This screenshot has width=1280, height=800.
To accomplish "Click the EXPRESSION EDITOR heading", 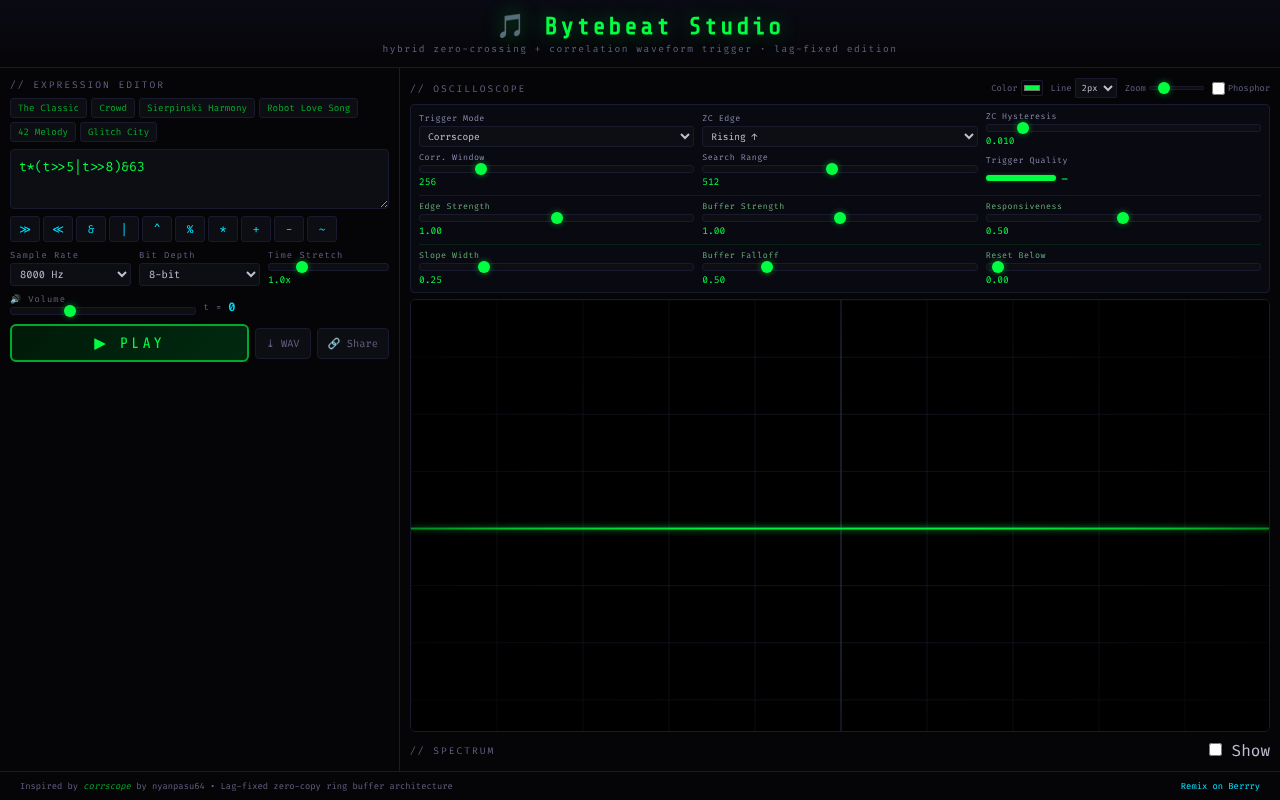I will point(87,85).
